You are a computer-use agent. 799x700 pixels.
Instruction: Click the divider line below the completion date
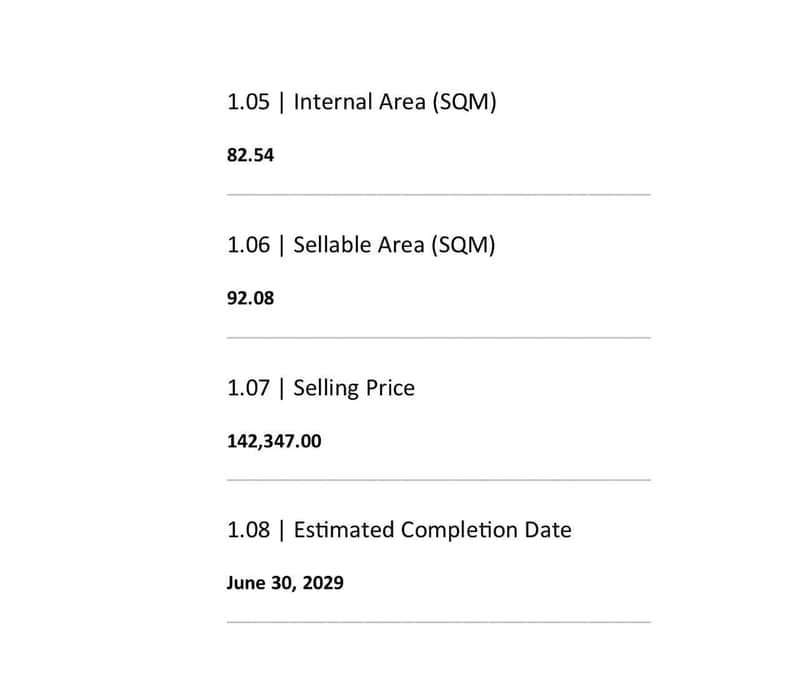coord(438,621)
